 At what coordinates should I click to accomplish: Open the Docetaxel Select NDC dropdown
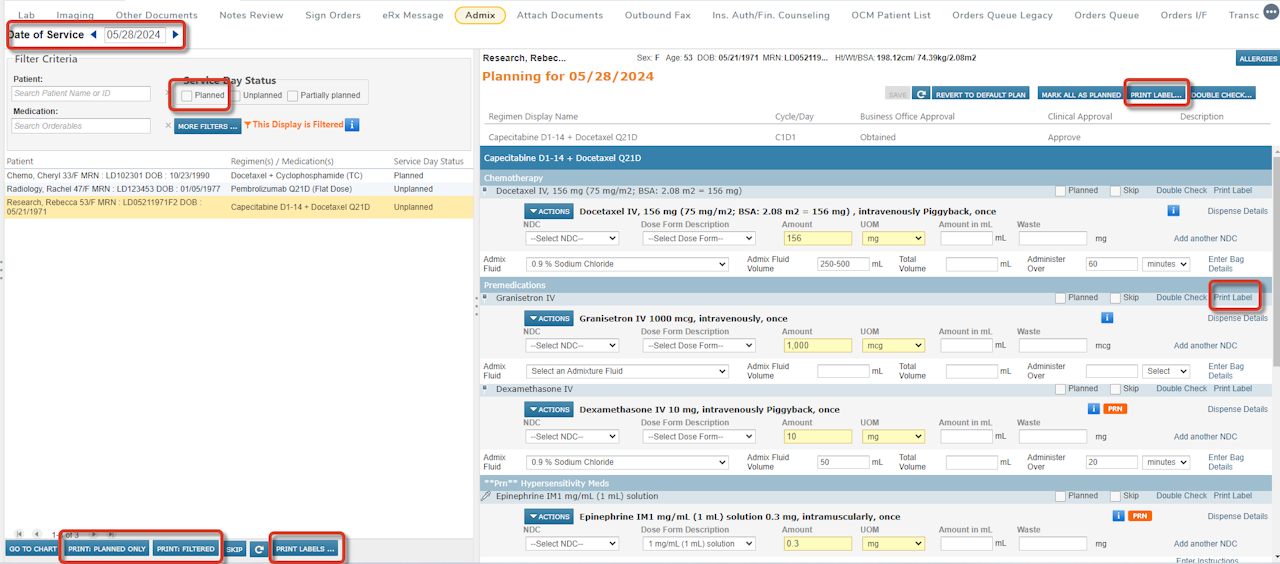pyautogui.click(x=572, y=238)
